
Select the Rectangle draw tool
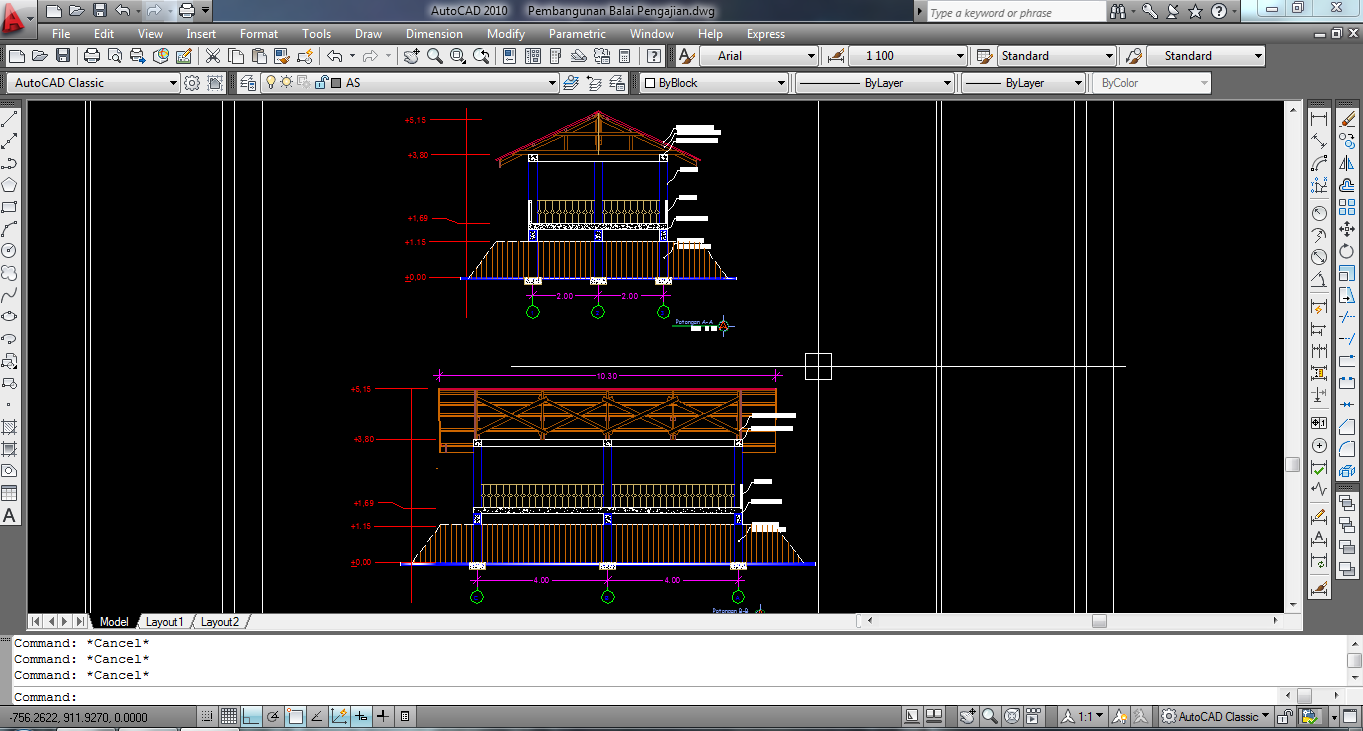9,207
